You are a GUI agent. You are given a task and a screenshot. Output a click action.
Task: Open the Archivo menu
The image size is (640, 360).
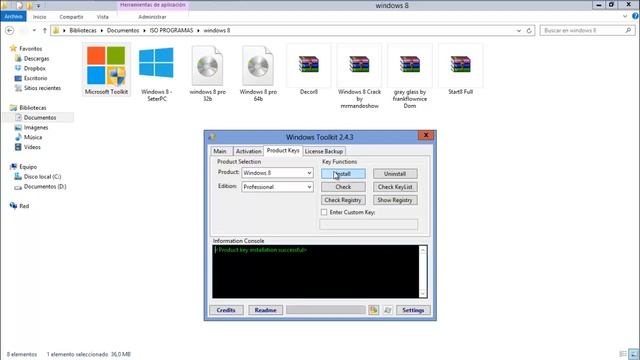click(x=13, y=16)
